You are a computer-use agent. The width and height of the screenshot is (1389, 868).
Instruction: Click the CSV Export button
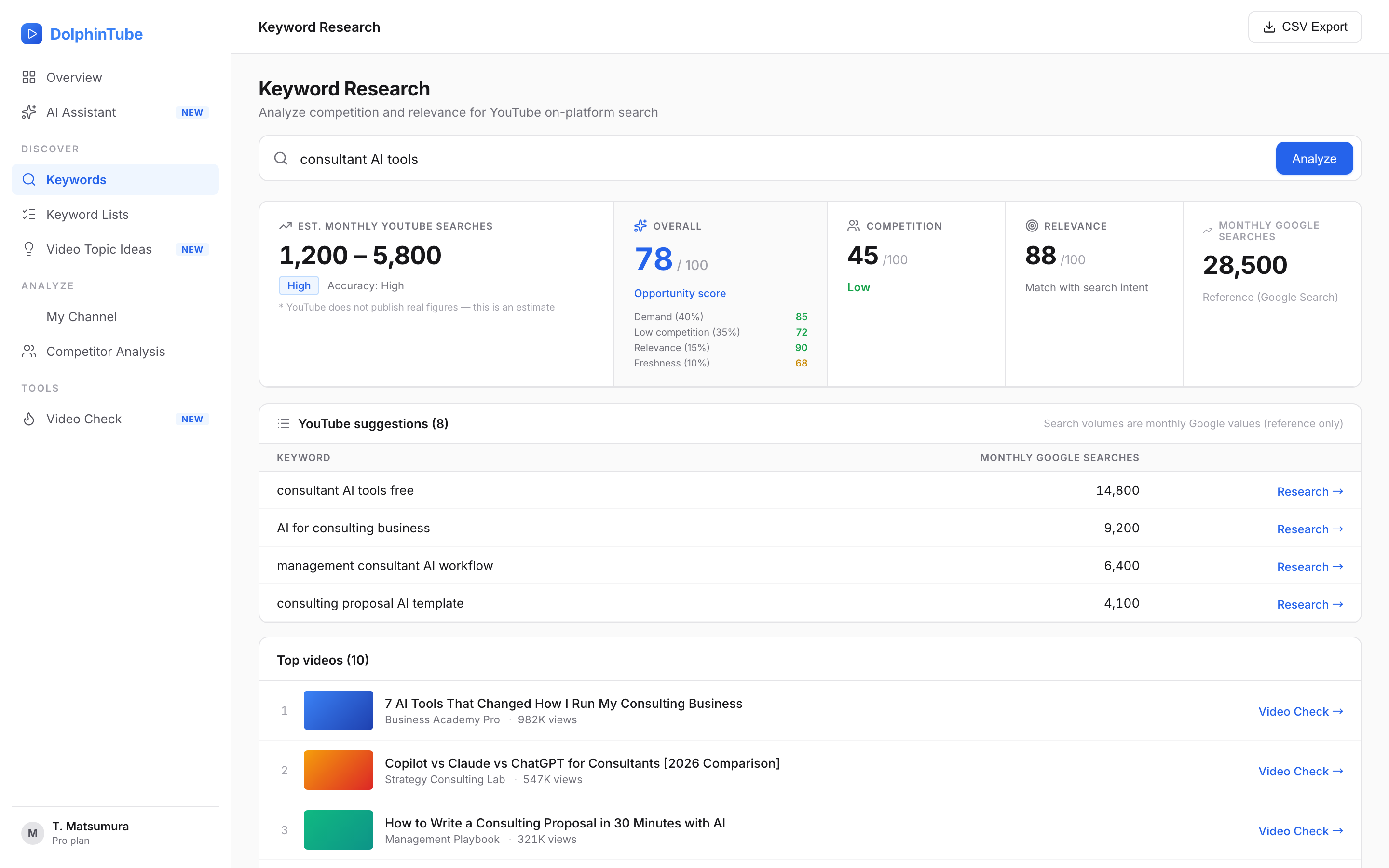point(1305,27)
